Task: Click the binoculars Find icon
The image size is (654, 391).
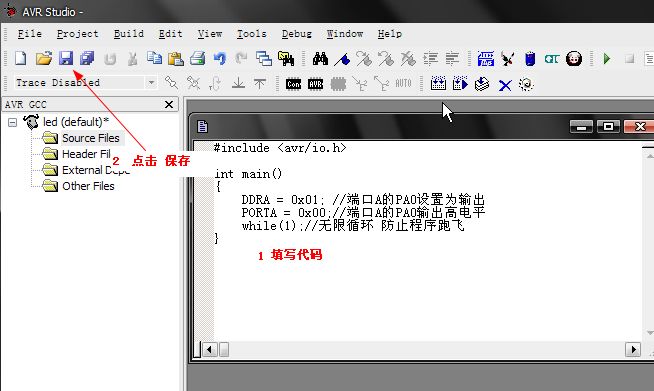Action: 320,59
